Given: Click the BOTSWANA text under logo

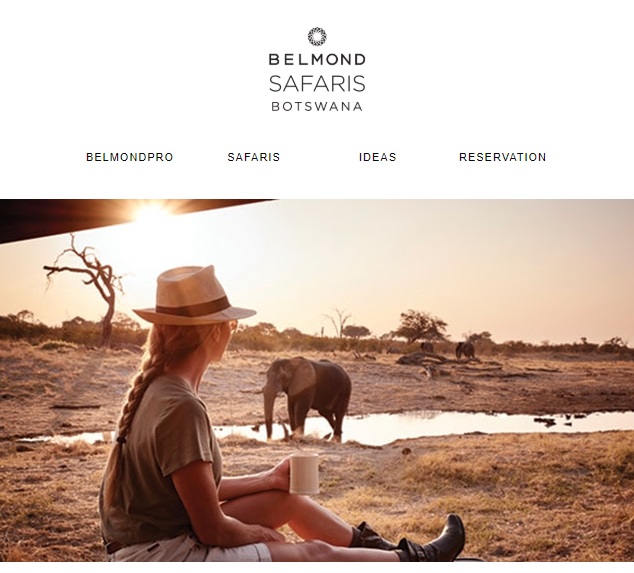Looking at the screenshot, I should [x=317, y=106].
